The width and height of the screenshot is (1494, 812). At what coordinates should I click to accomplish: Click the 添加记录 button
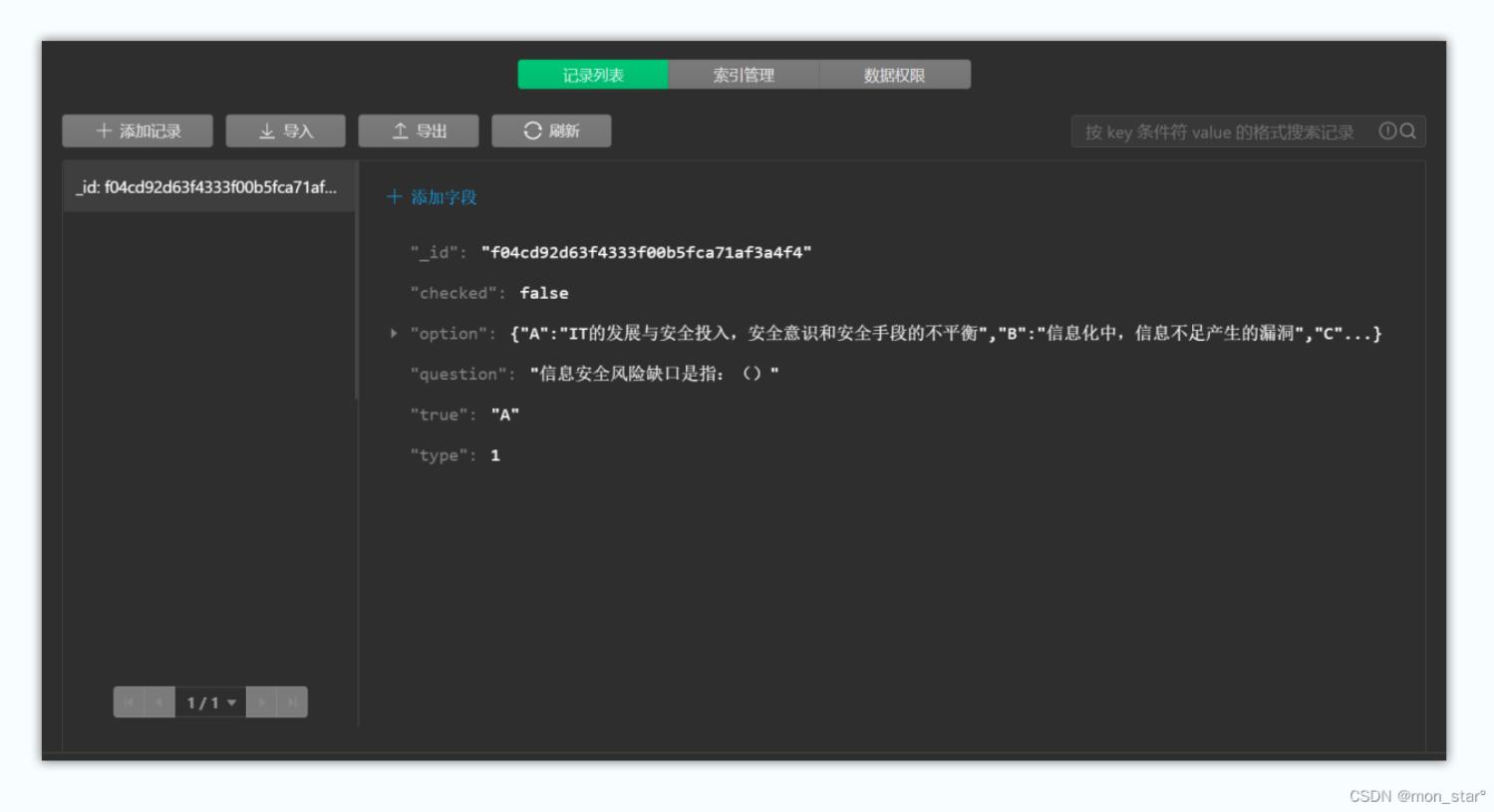(x=136, y=131)
